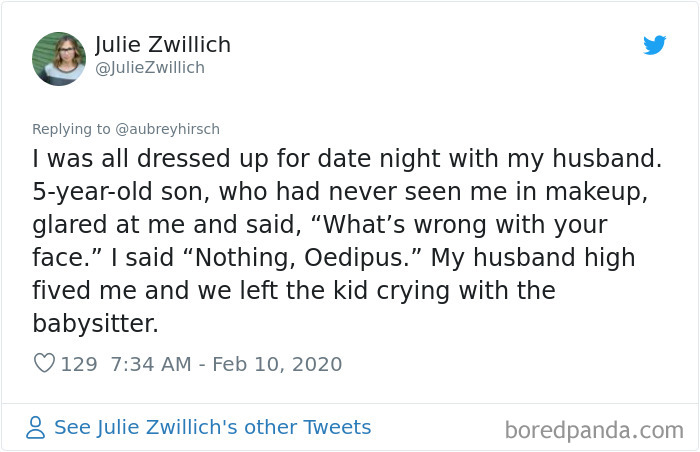Open the @JulieZwillich handle link
Screen dimensions: 700x452
150,68
